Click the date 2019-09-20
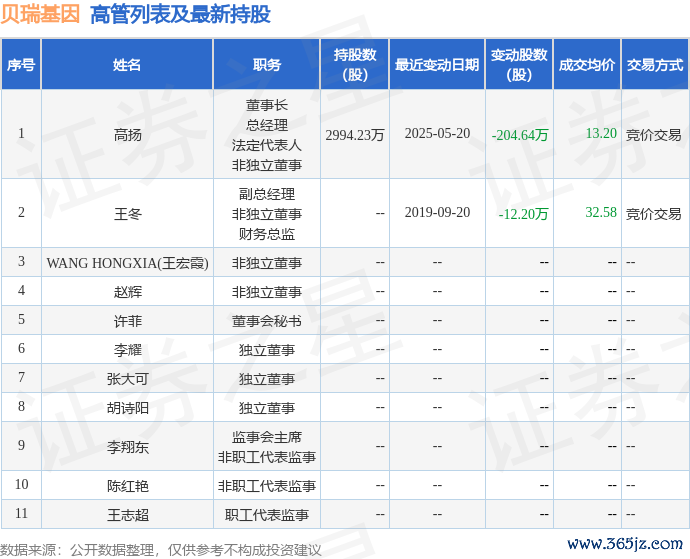Image resolution: width=690 pixels, height=559 pixels. (437, 213)
